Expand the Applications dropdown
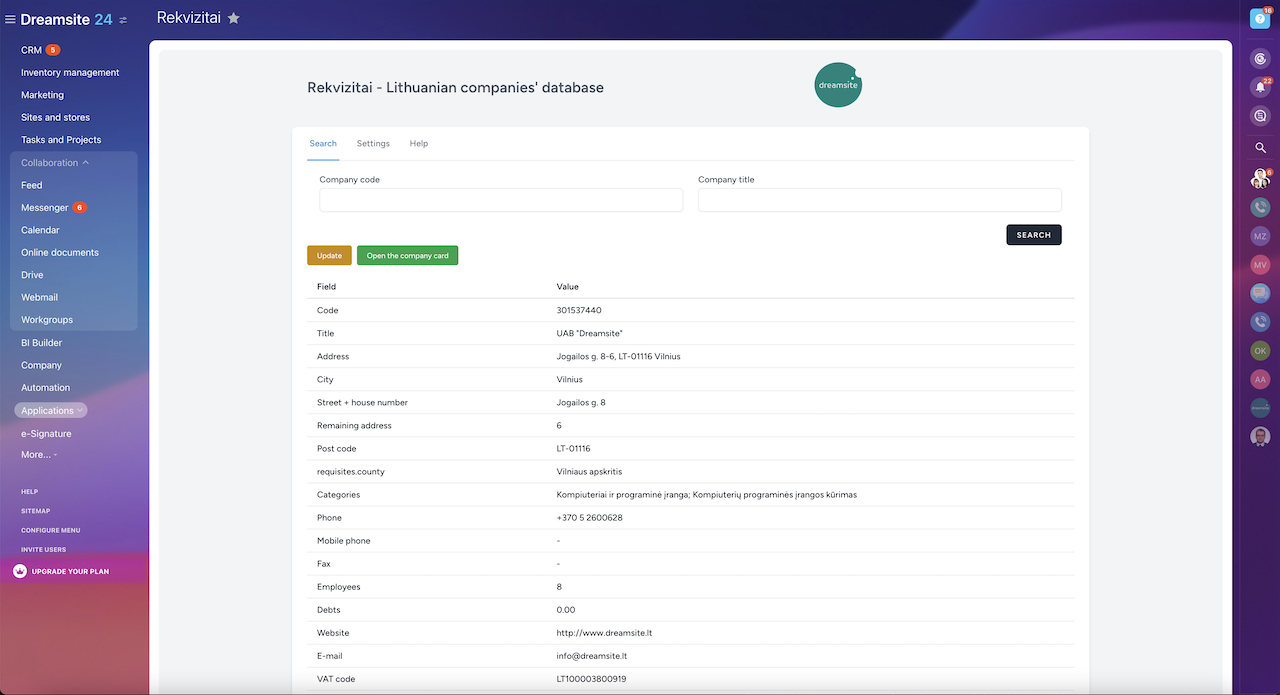 (50, 410)
